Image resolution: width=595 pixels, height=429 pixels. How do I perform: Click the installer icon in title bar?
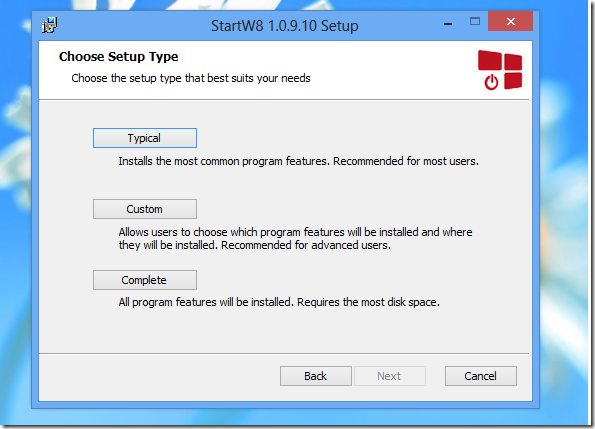click(49, 25)
